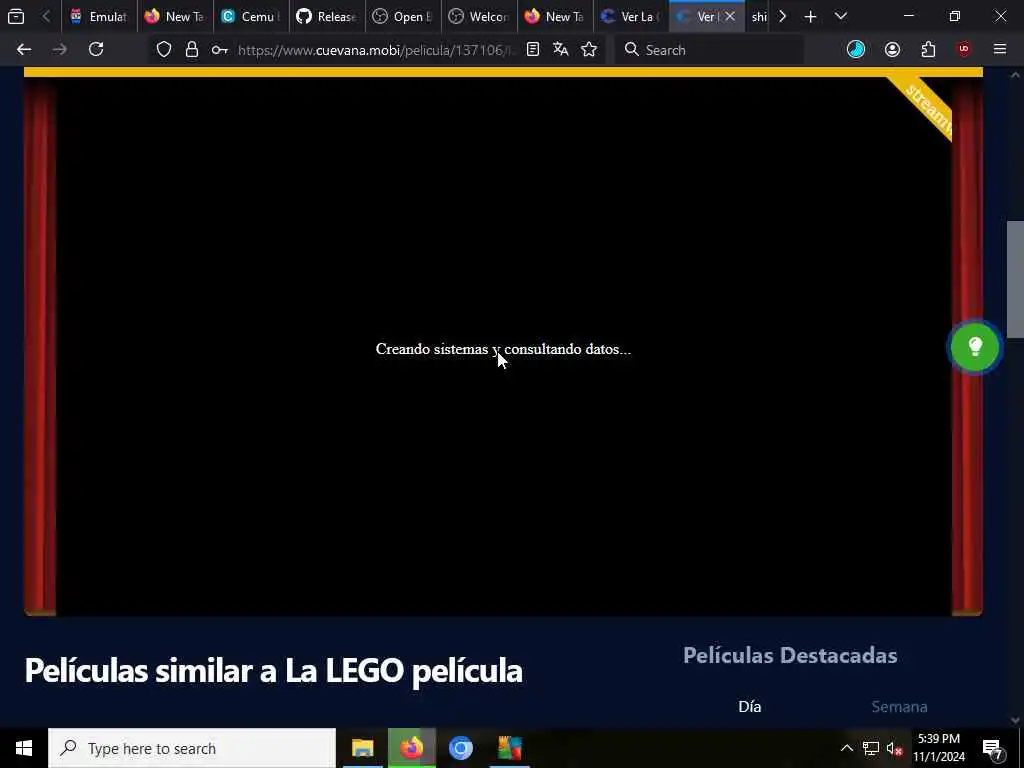The width and height of the screenshot is (1024, 768).
Task: Open the notification center icon
Action: click(993, 749)
